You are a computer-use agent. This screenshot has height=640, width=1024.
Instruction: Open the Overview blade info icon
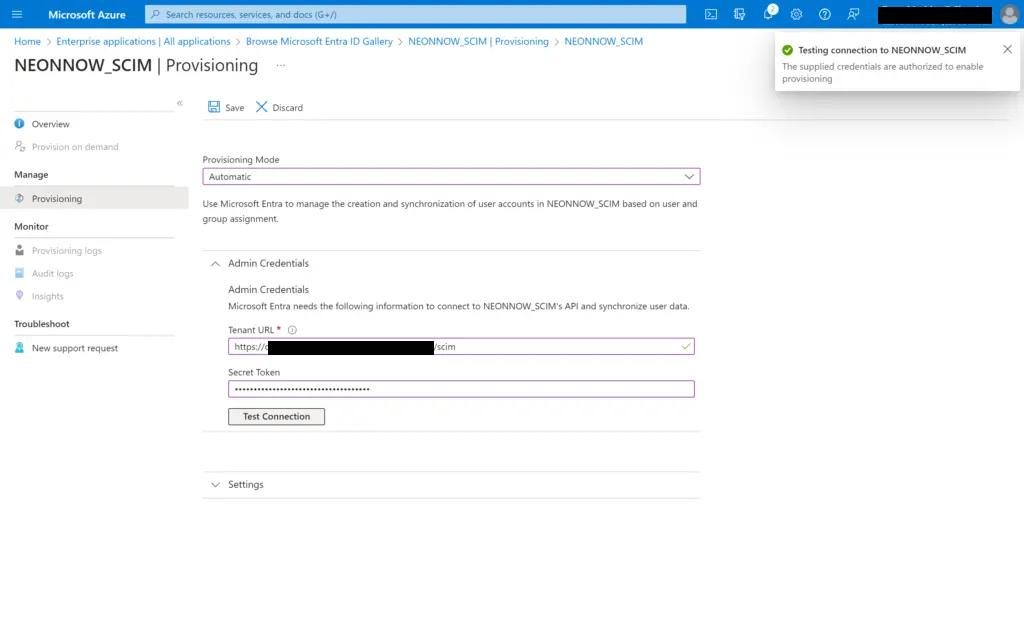coord(18,124)
